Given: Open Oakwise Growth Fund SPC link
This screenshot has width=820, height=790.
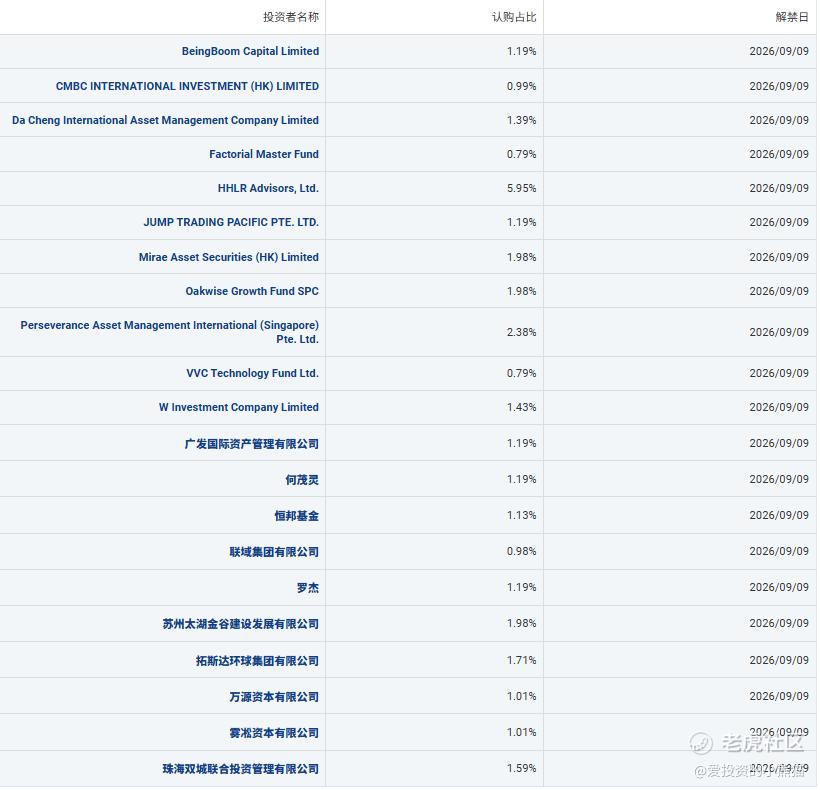Looking at the screenshot, I should pyautogui.click(x=252, y=291).
